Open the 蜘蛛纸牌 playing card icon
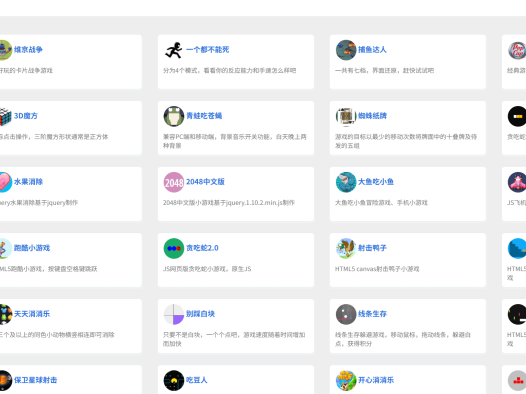The image size is (526, 394). click(x=346, y=116)
